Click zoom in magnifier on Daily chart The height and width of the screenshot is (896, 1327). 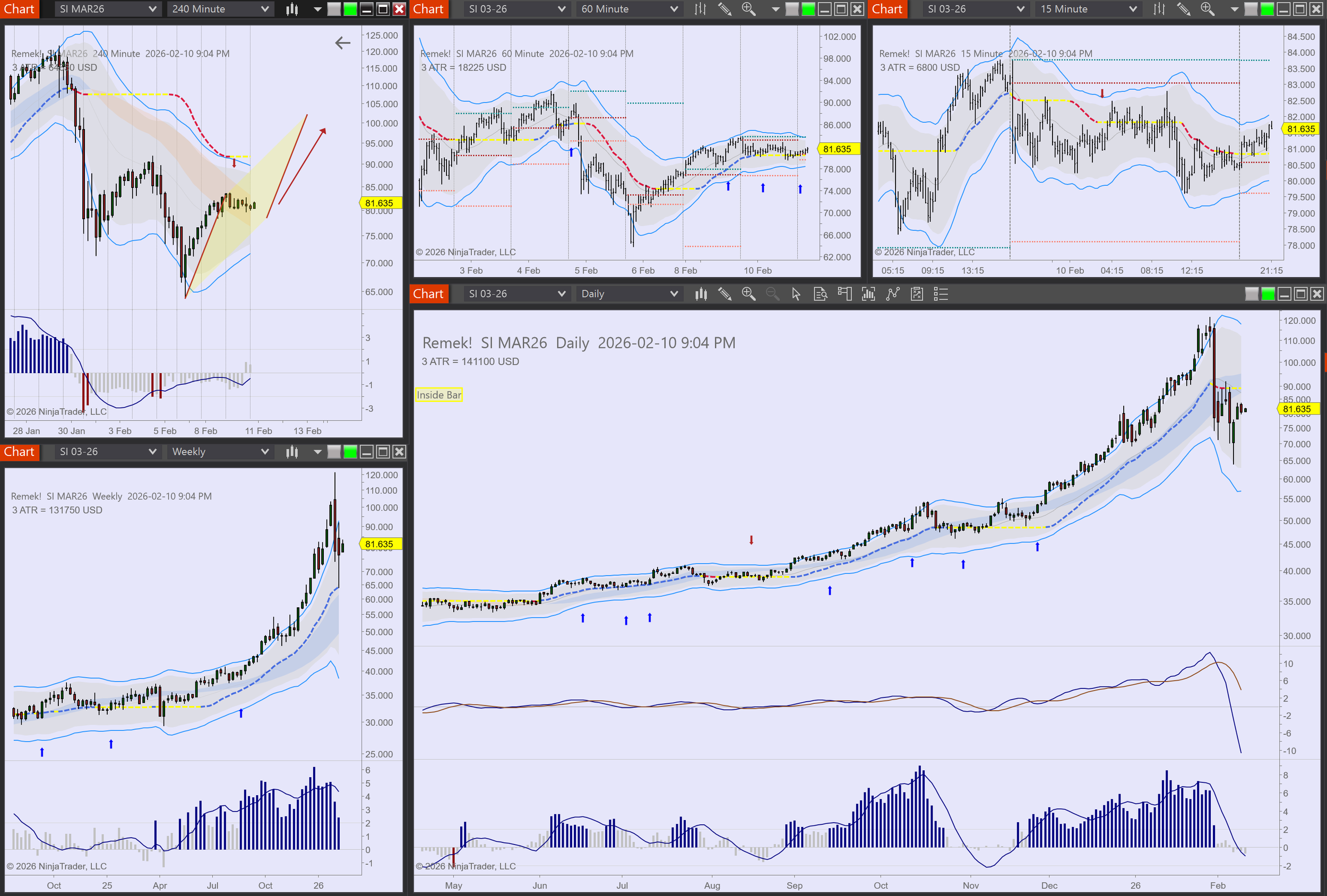pos(748,294)
